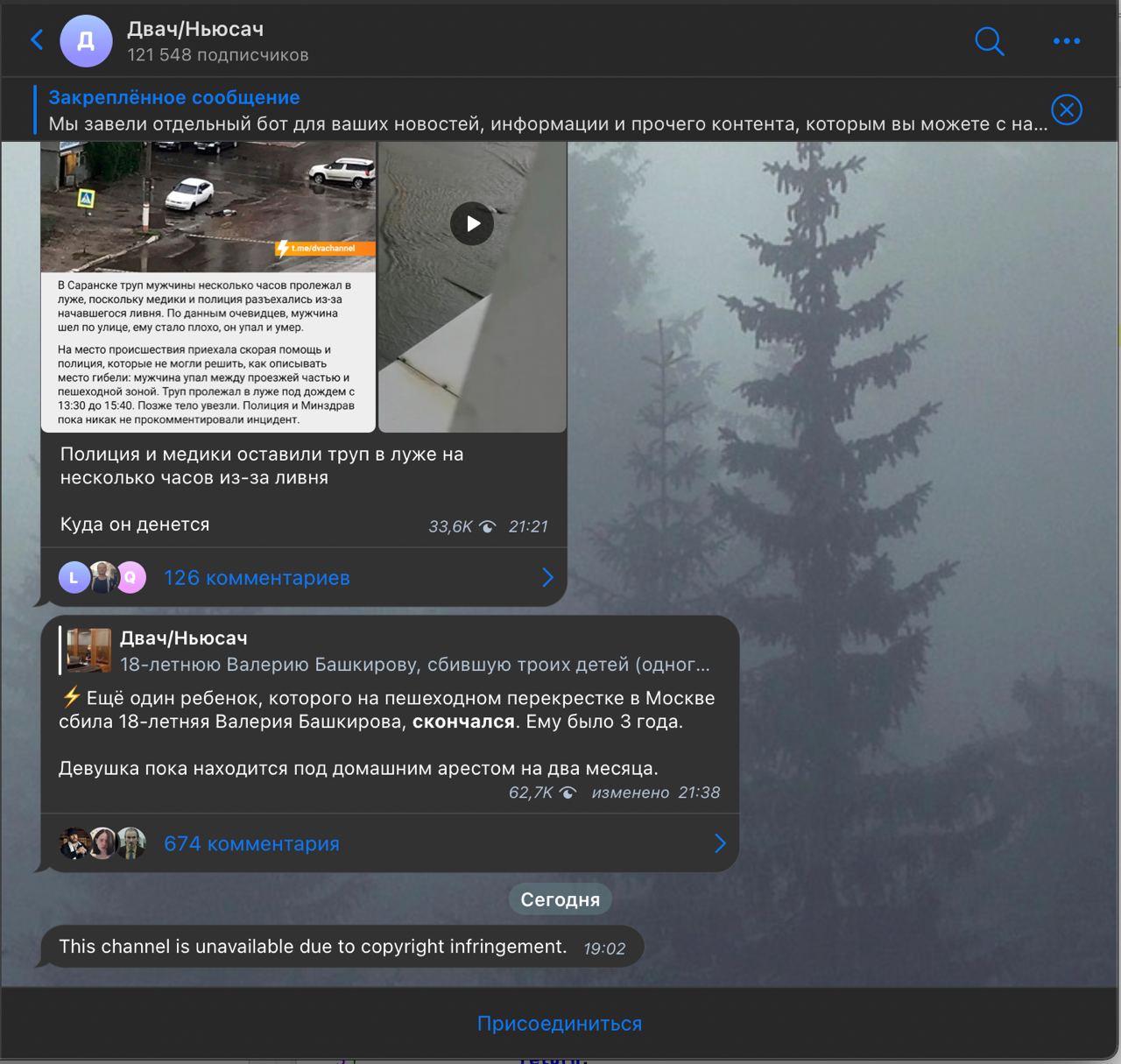Dismiss the pinned message with X icon
This screenshot has height=1064, width=1121.
click(x=1066, y=109)
